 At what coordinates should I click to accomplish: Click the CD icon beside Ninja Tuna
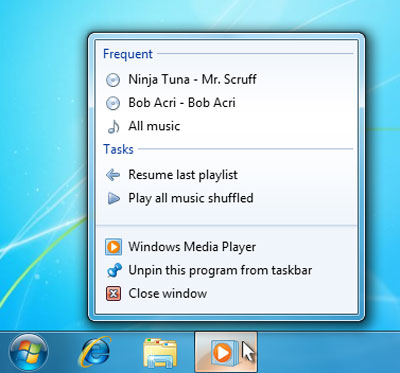113,80
